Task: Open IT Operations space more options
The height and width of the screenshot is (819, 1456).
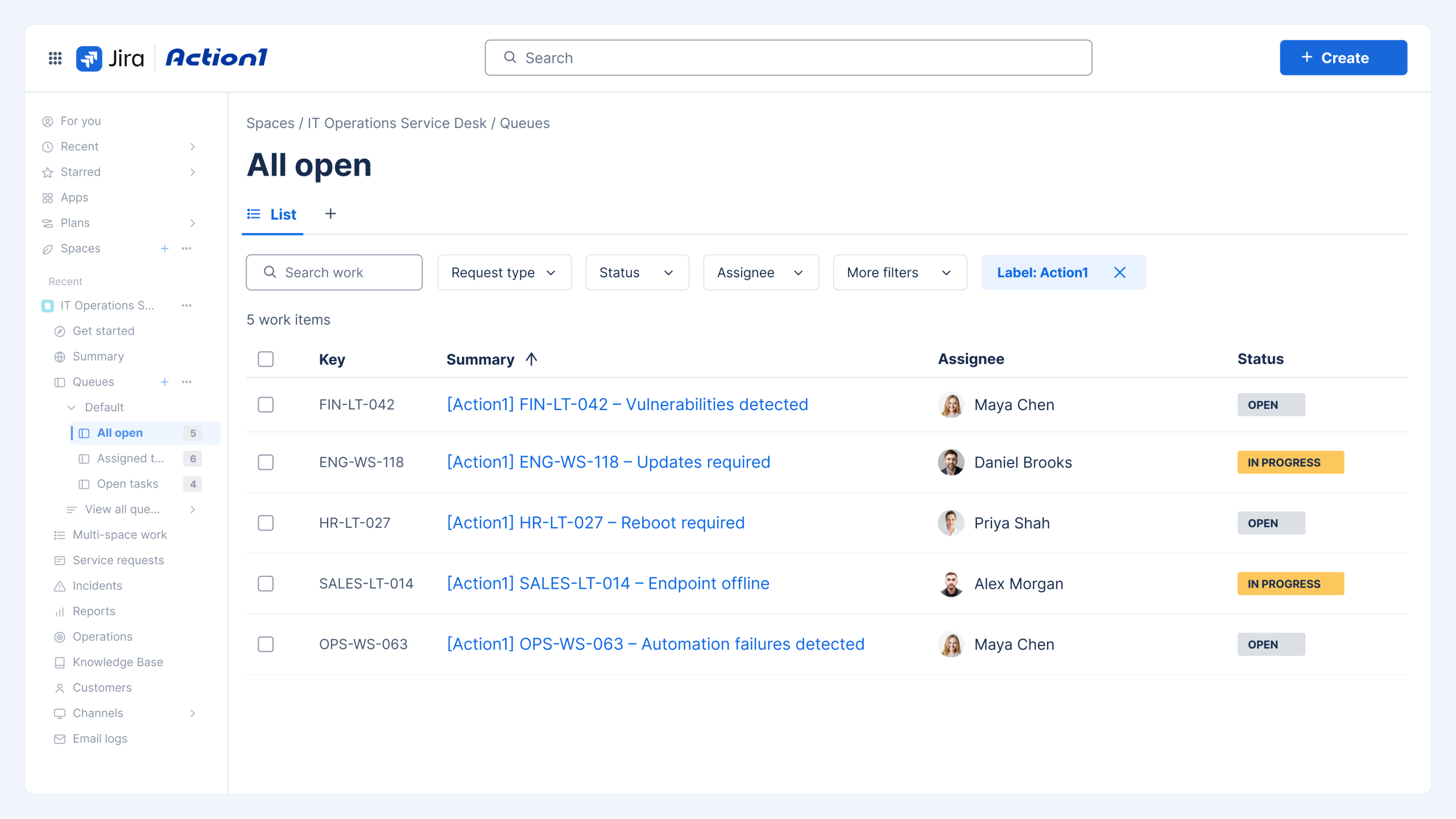Action: pos(187,305)
